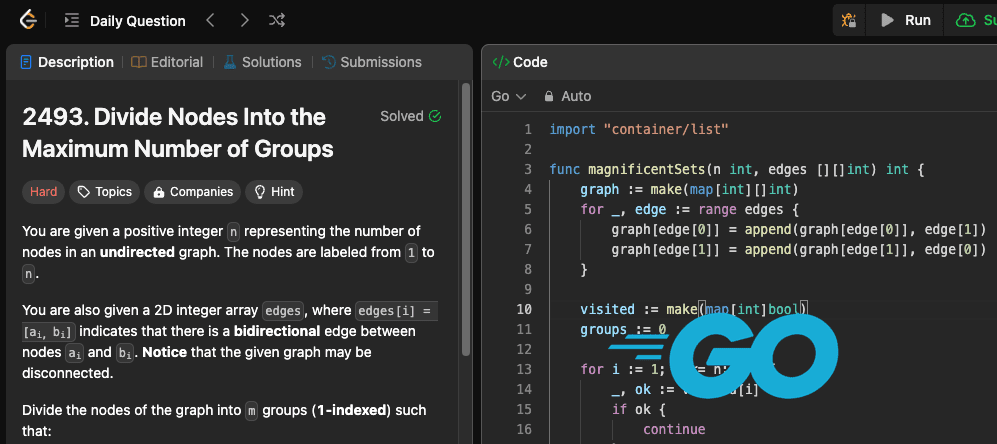Screen dimensions: 997x444
Task: Expand the Companies locked section
Action: click(193, 192)
